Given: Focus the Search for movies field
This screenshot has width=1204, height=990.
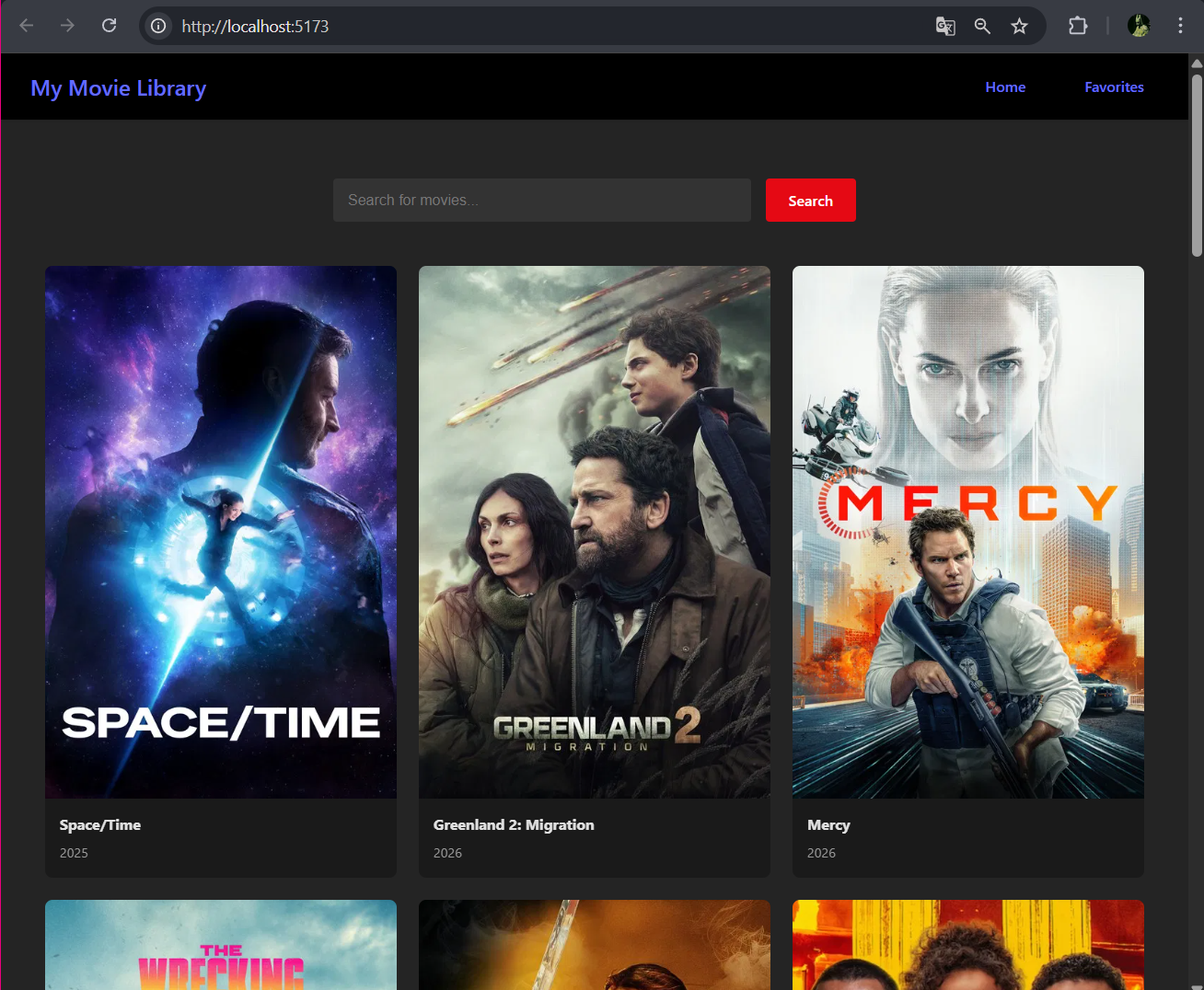Looking at the screenshot, I should 541,201.
